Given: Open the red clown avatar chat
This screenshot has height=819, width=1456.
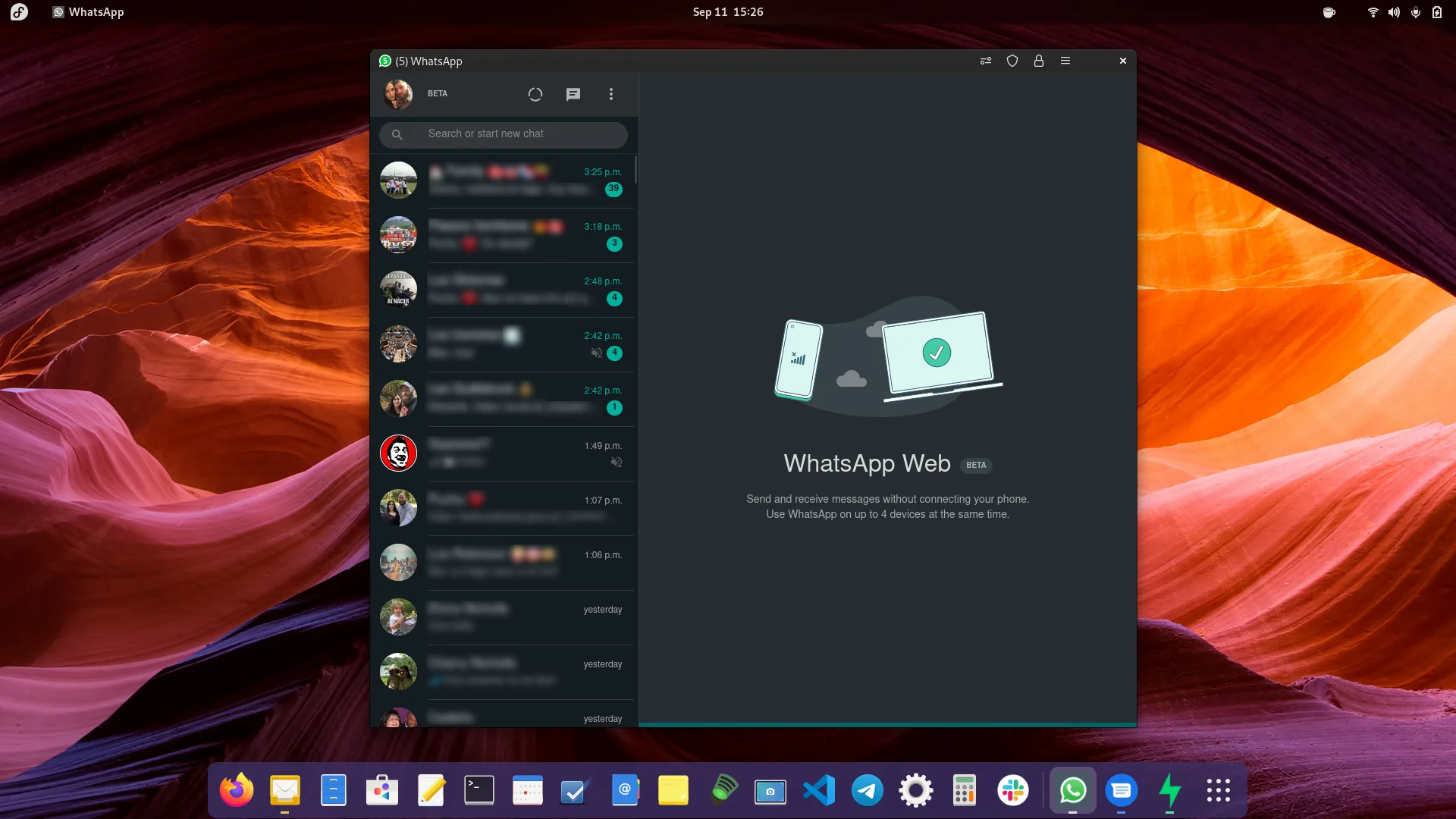Looking at the screenshot, I should (x=398, y=453).
